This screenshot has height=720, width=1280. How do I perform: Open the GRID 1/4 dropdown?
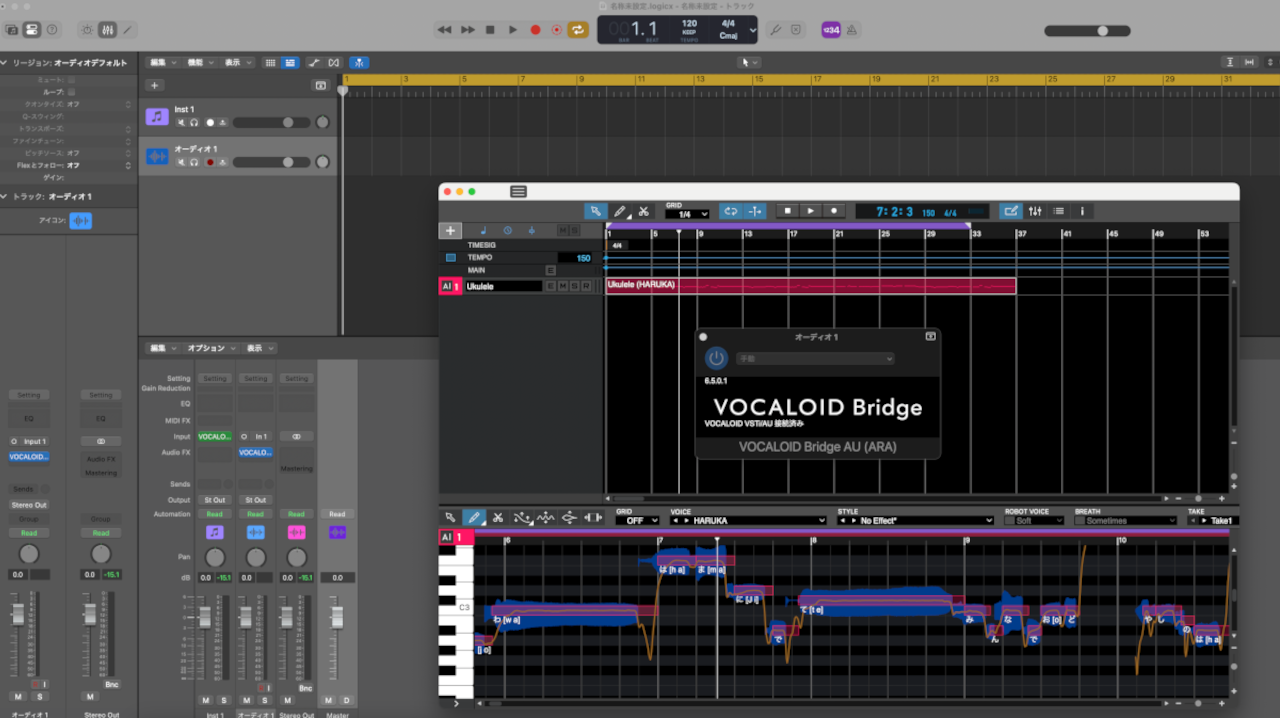tap(687, 214)
